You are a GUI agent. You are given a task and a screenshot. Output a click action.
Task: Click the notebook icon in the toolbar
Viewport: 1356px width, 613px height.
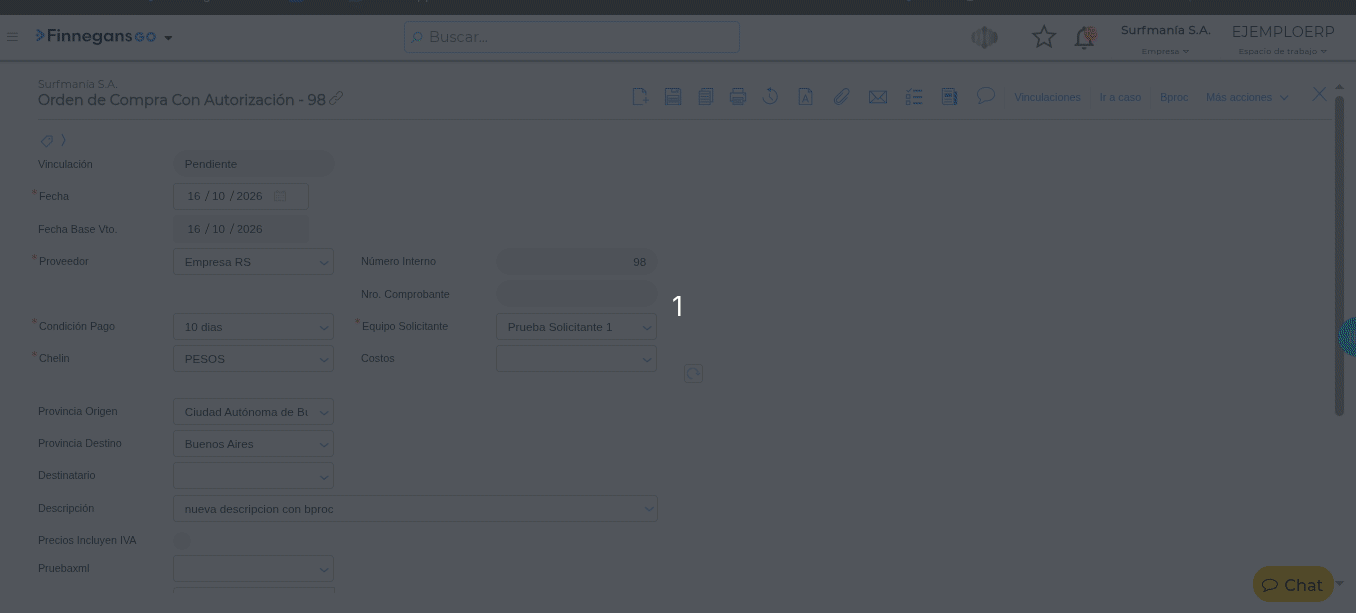tap(949, 97)
